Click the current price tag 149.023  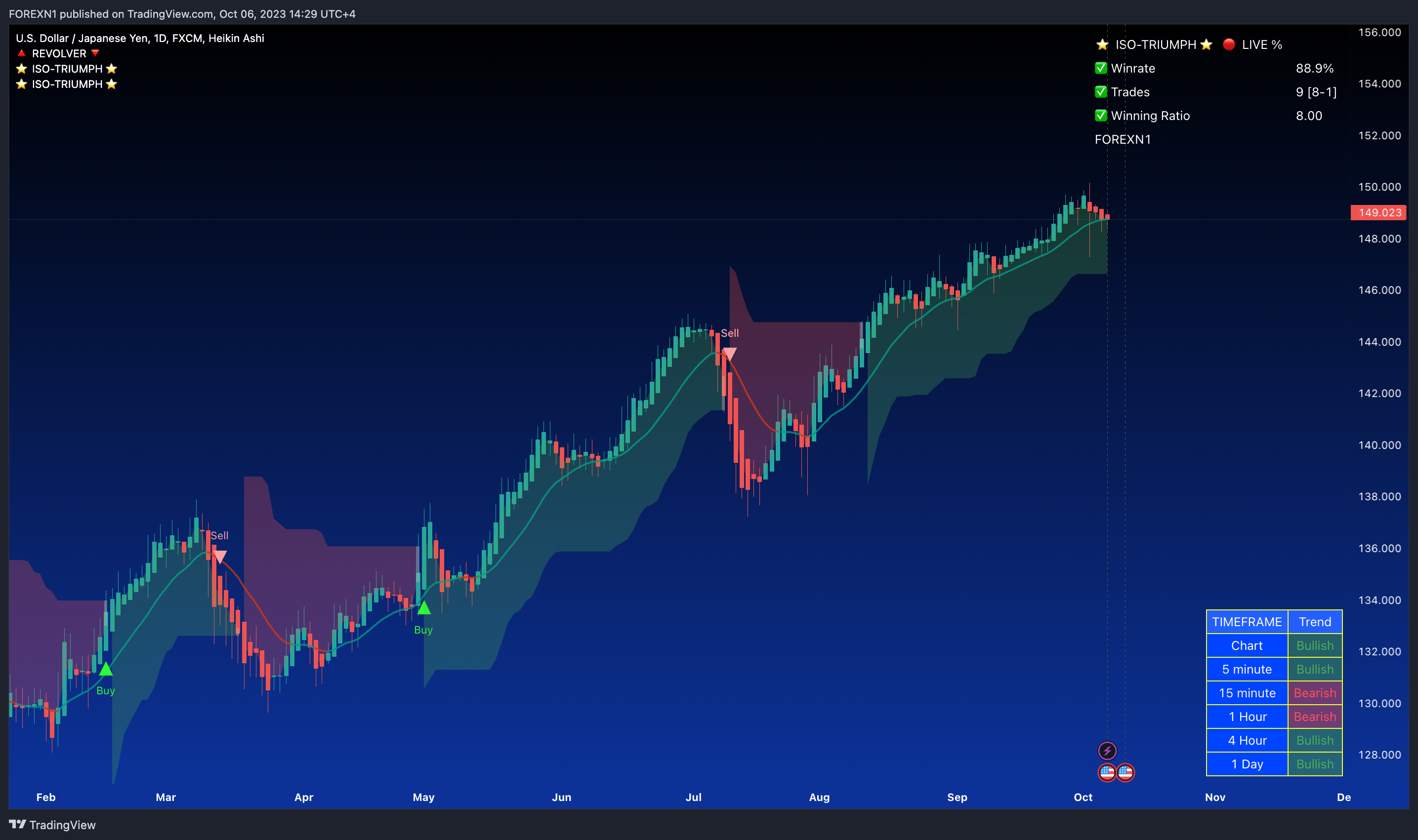point(1378,212)
